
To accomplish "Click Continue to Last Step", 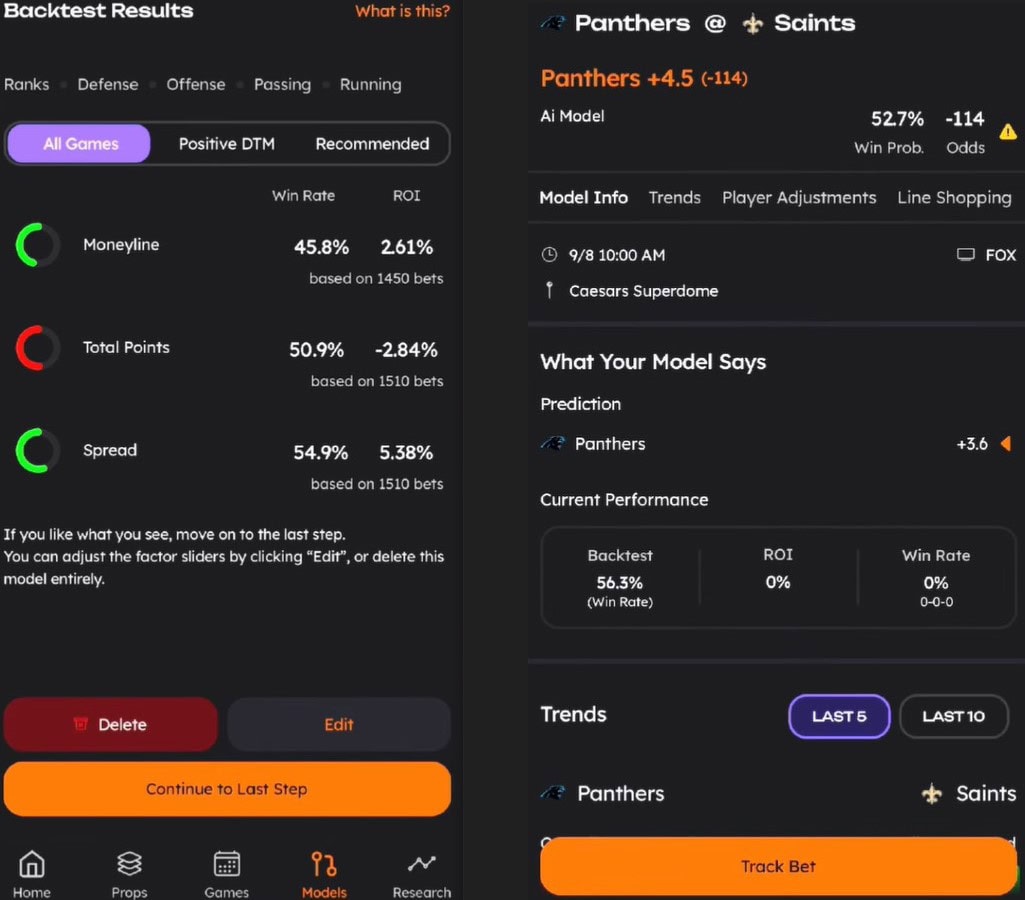I will click(227, 789).
